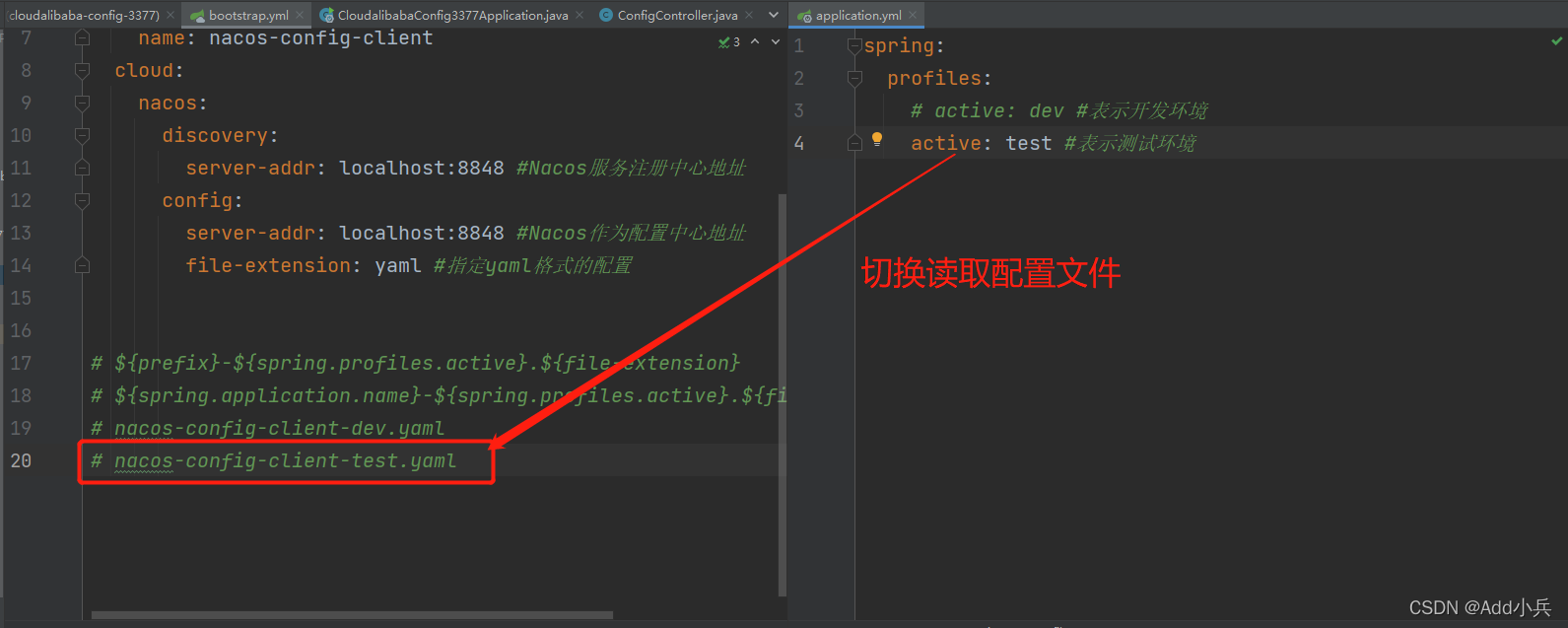Close the ConfigController.java tab
1568x628 pixels.
click(x=748, y=15)
